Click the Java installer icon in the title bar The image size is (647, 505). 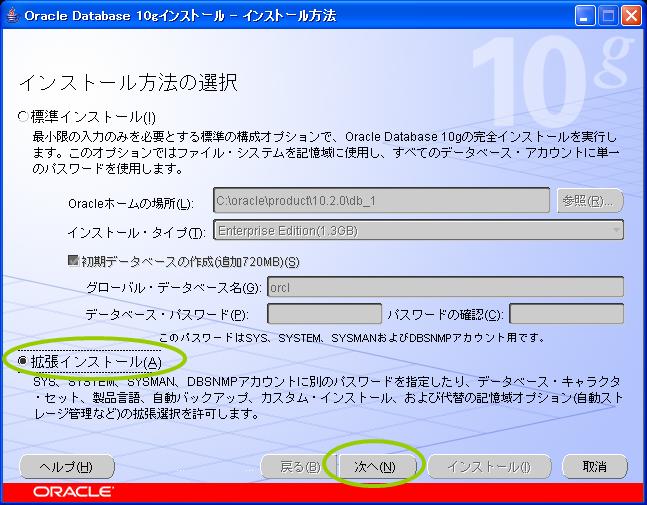point(12,16)
